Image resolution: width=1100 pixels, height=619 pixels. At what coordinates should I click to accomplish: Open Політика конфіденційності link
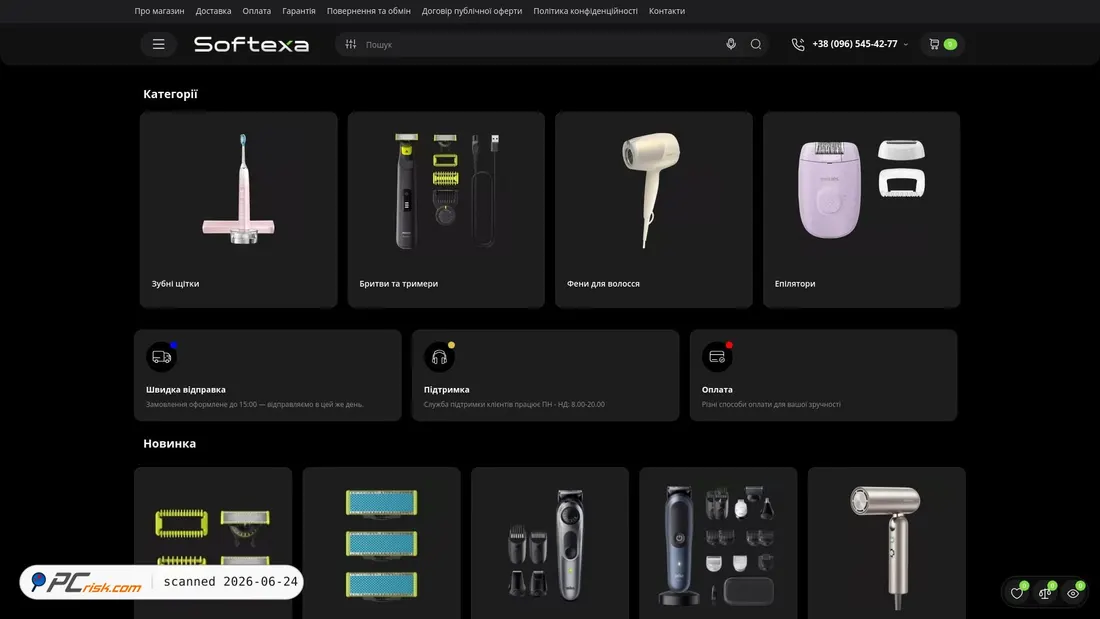click(585, 11)
